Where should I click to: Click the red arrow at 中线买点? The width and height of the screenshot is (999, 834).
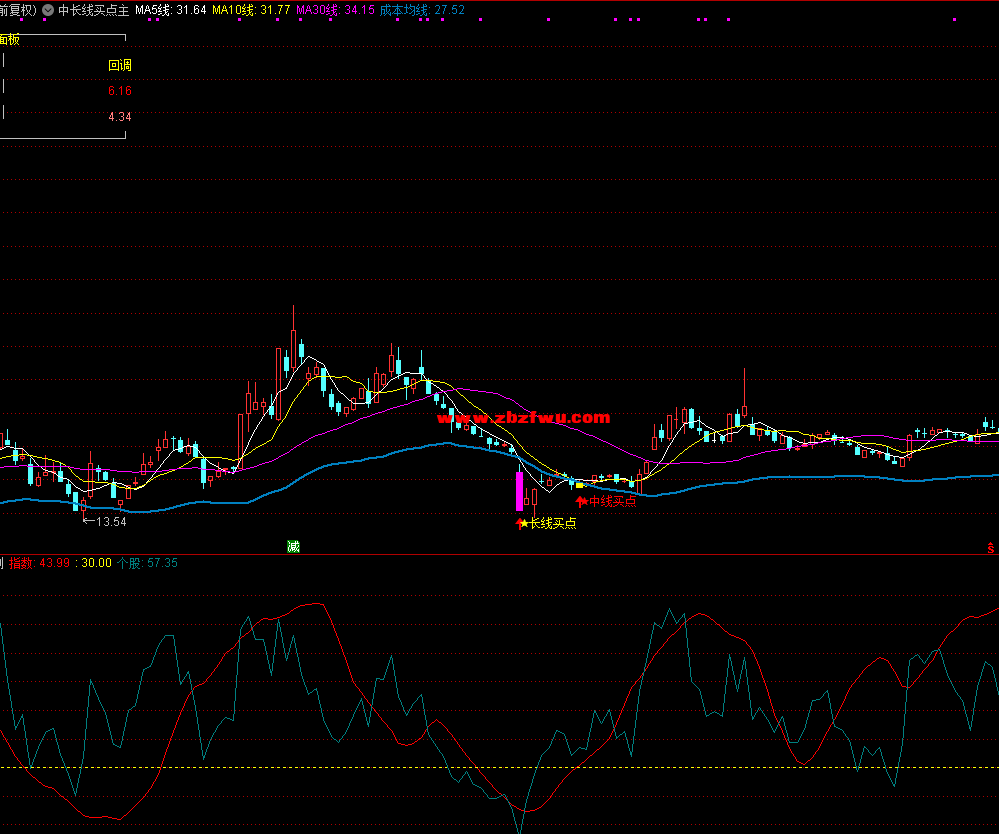pos(581,502)
